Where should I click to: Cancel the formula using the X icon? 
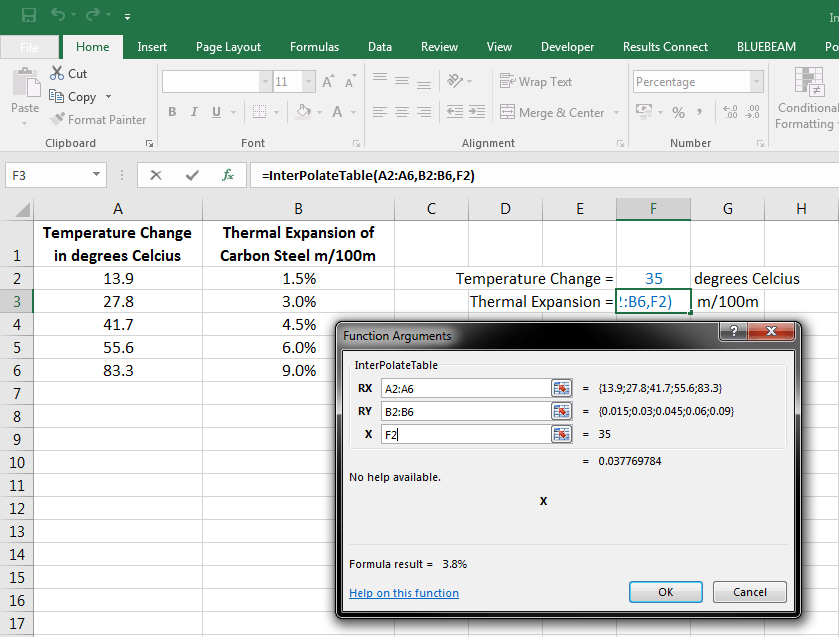click(157, 174)
